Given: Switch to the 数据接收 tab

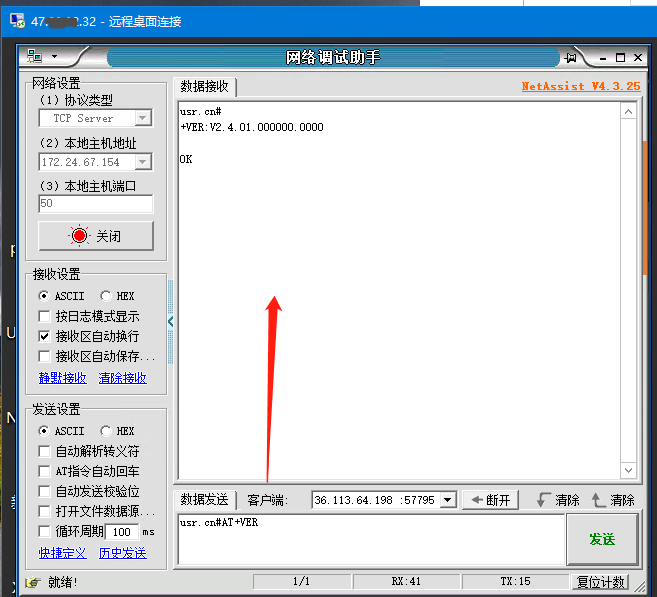Looking at the screenshot, I should coord(204,87).
